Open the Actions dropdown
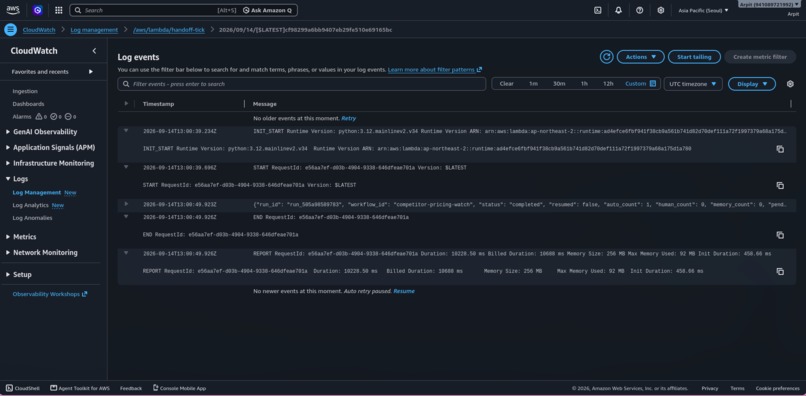 pos(640,57)
